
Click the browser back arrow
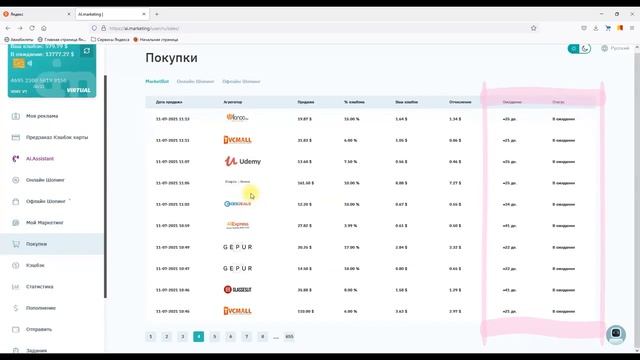(8, 28)
